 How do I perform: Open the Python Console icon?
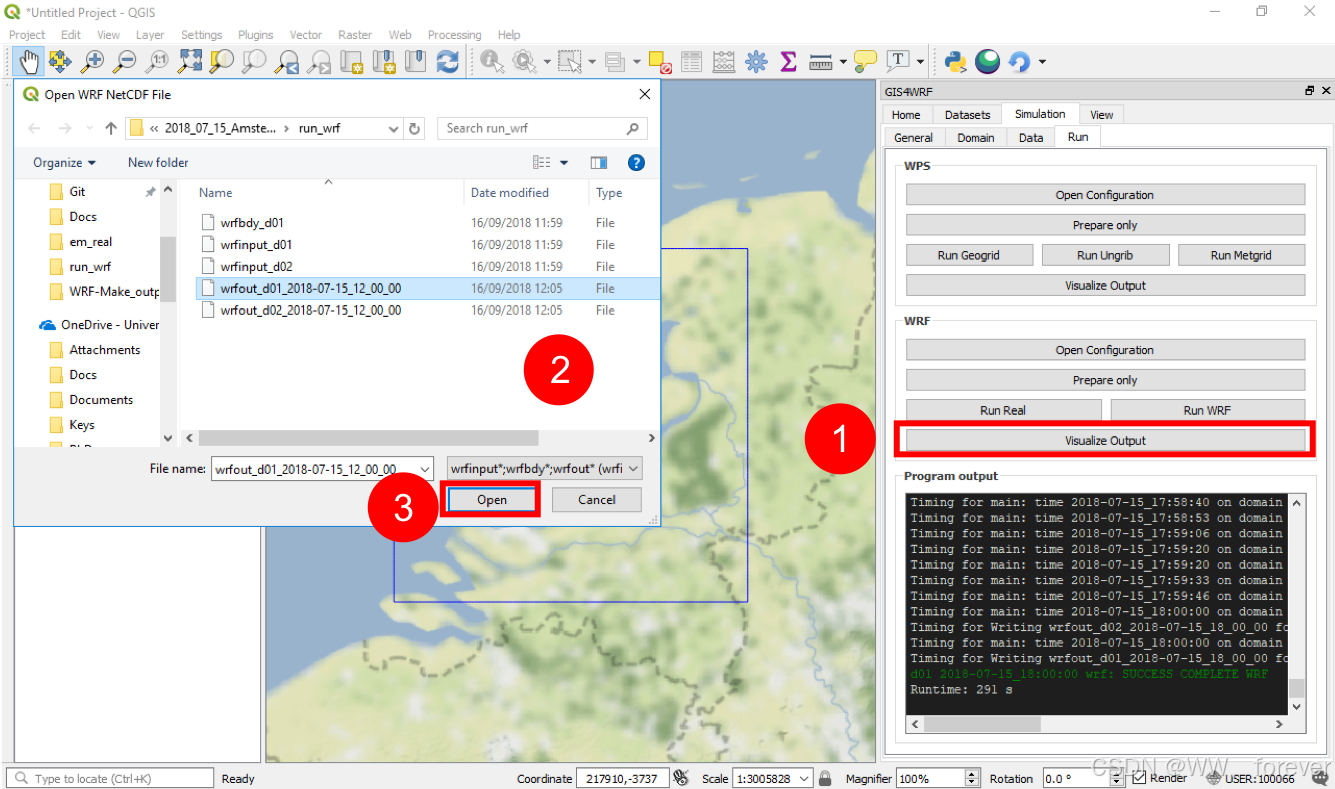(x=955, y=62)
